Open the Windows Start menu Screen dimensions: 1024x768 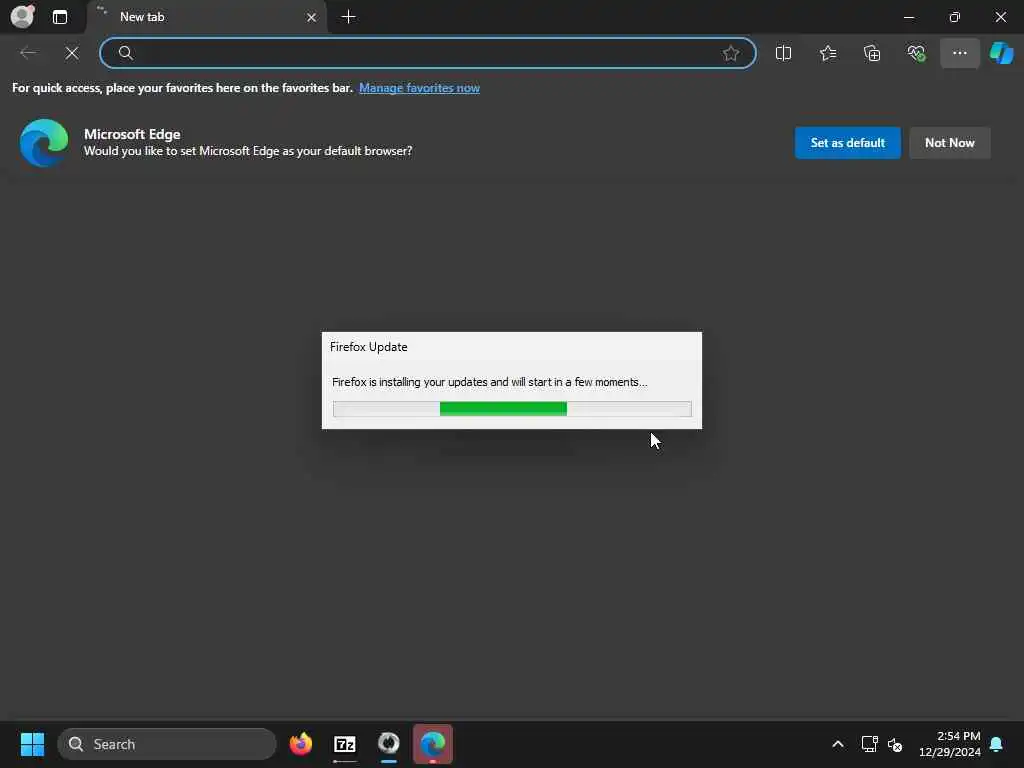[x=32, y=744]
